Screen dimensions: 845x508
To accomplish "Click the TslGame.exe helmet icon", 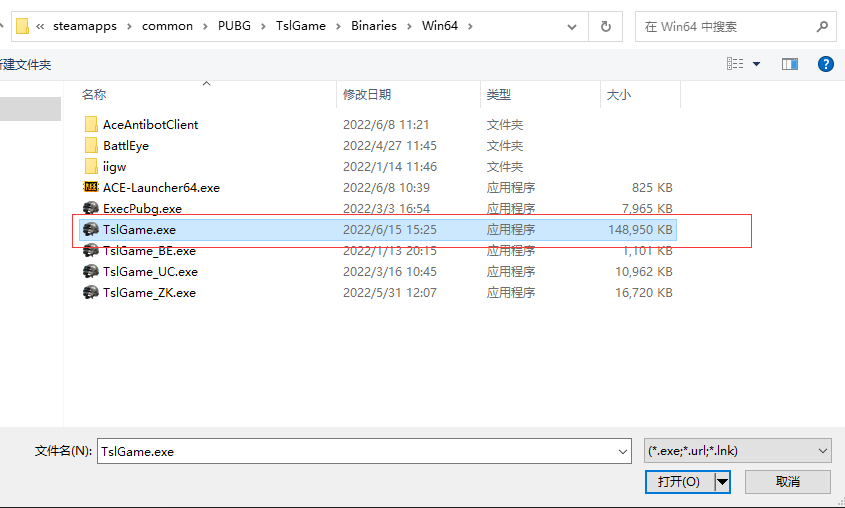I will coord(91,229).
